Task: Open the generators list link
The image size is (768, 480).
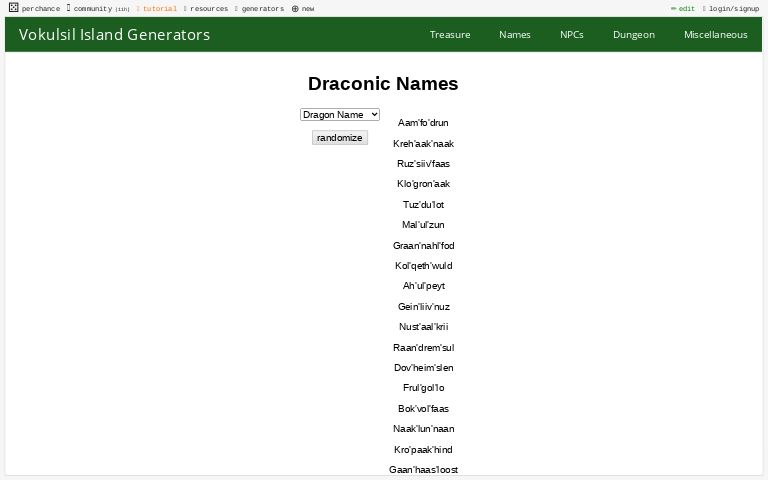Action: click(x=262, y=8)
